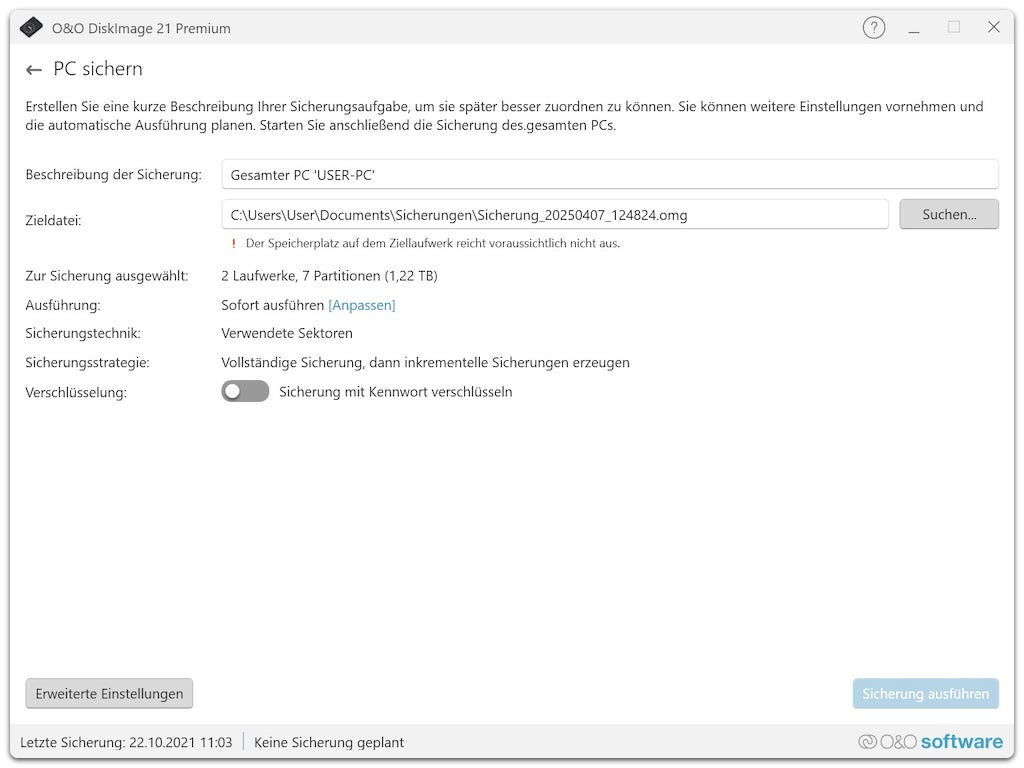The height and width of the screenshot is (768, 1024).
Task: Click the Beschreibung der Sicherung text field
Action: click(610, 175)
